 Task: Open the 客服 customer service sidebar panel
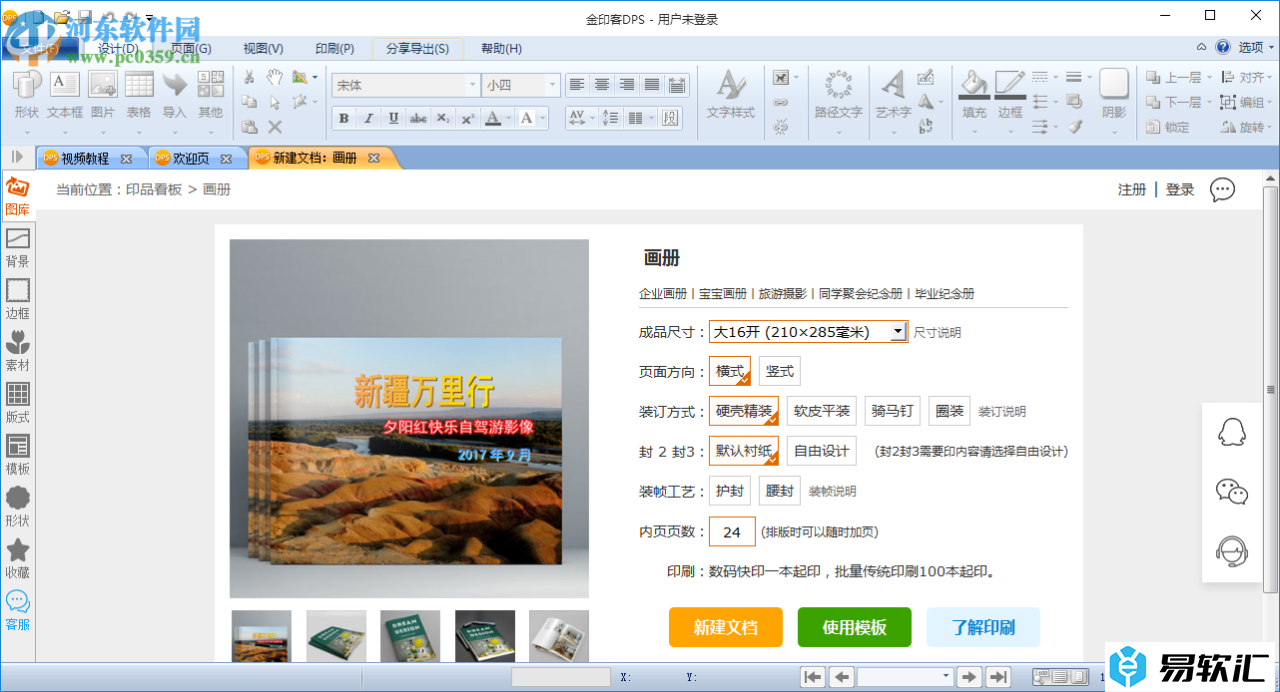pyautogui.click(x=17, y=611)
